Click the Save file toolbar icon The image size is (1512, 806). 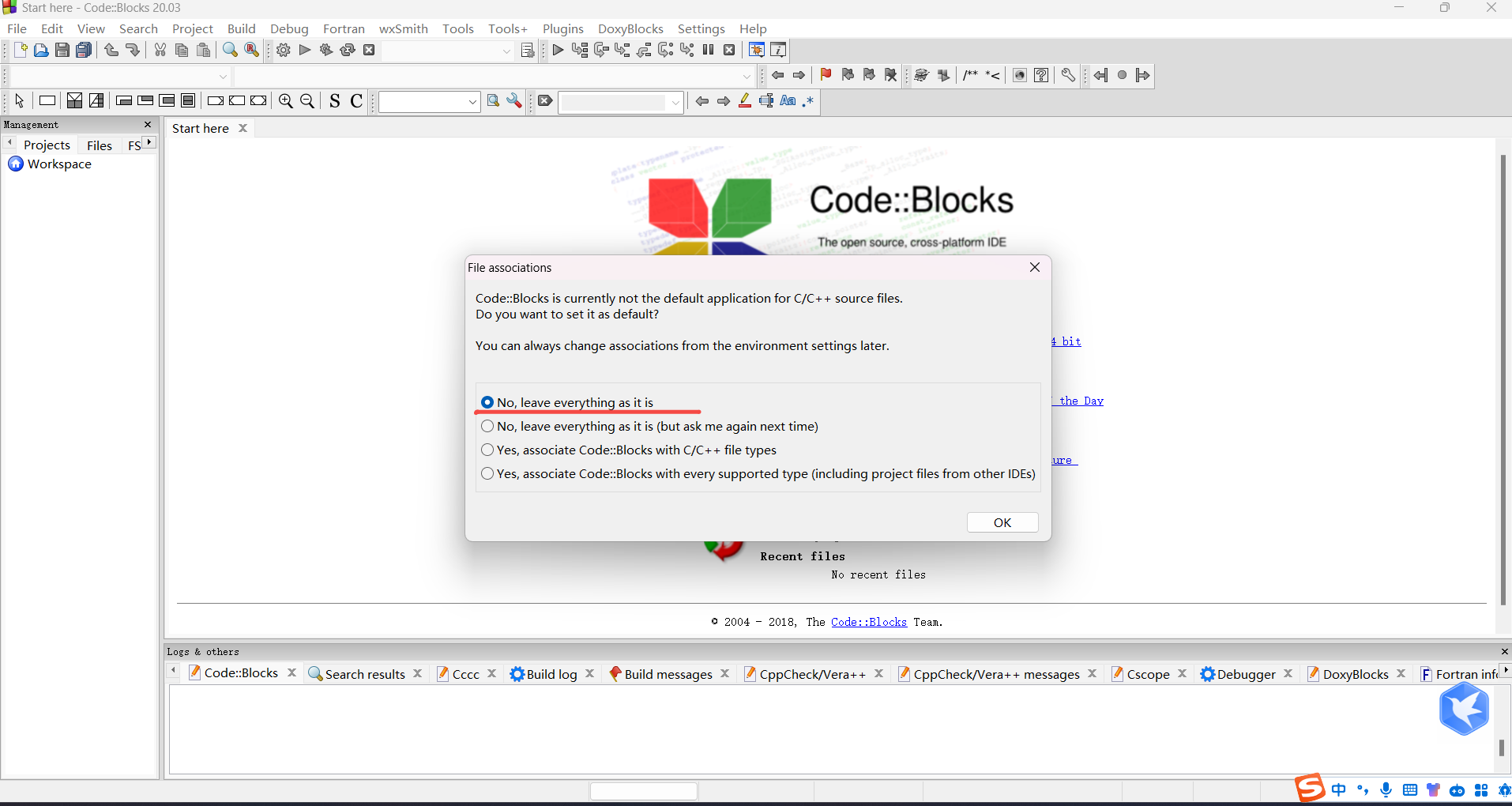(62, 50)
